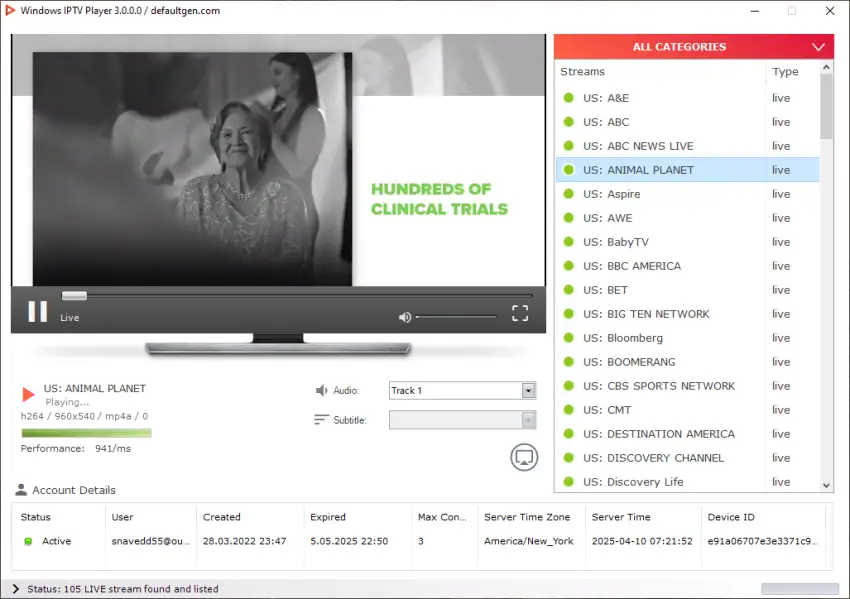Screen dimensions: 850x599
Task: Select the US: CBS SPORTS NETWORK stream
Action: coord(687,386)
